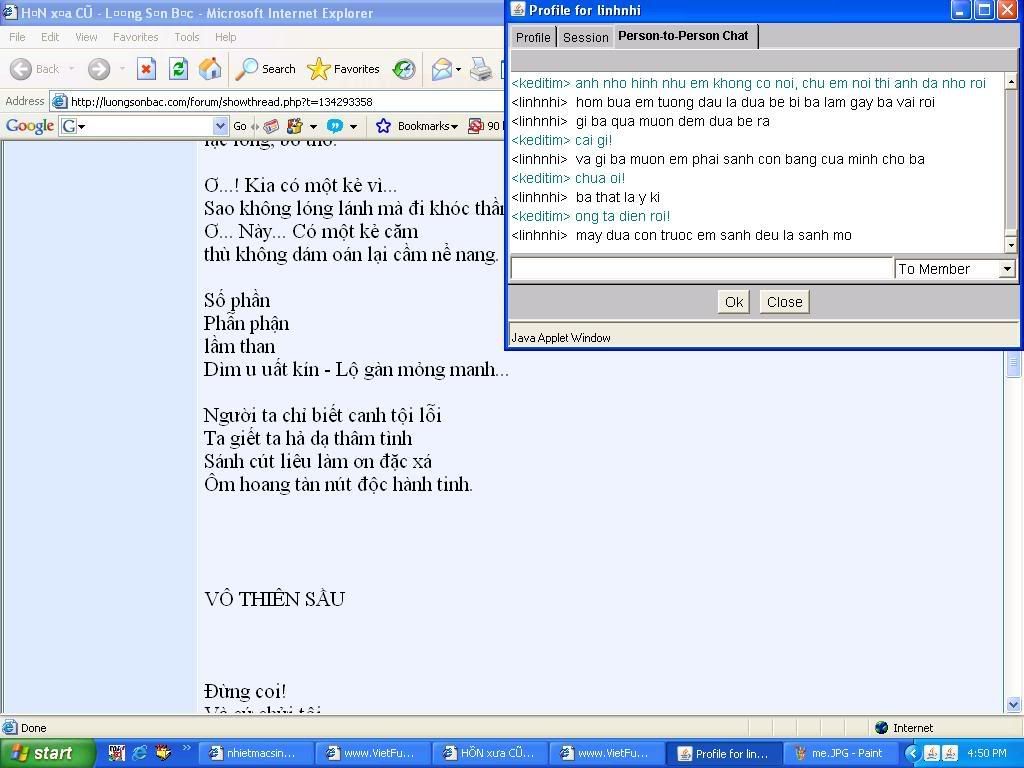
Task: Open the Favorites pane with the star icon
Action: pyautogui.click(x=343, y=69)
